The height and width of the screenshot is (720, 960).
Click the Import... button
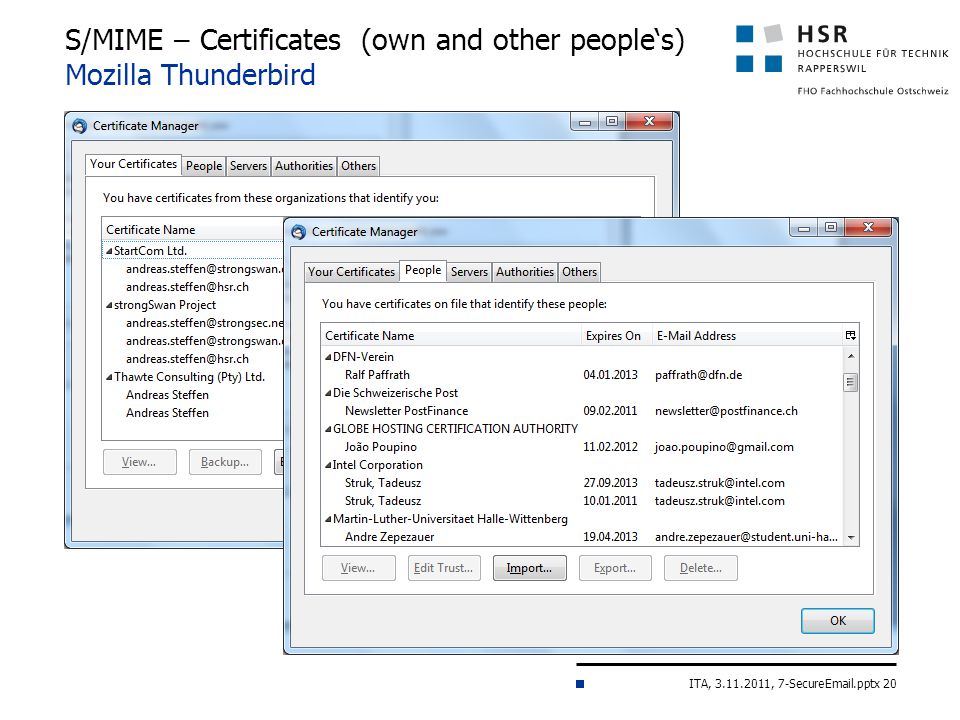pos(530,568)
